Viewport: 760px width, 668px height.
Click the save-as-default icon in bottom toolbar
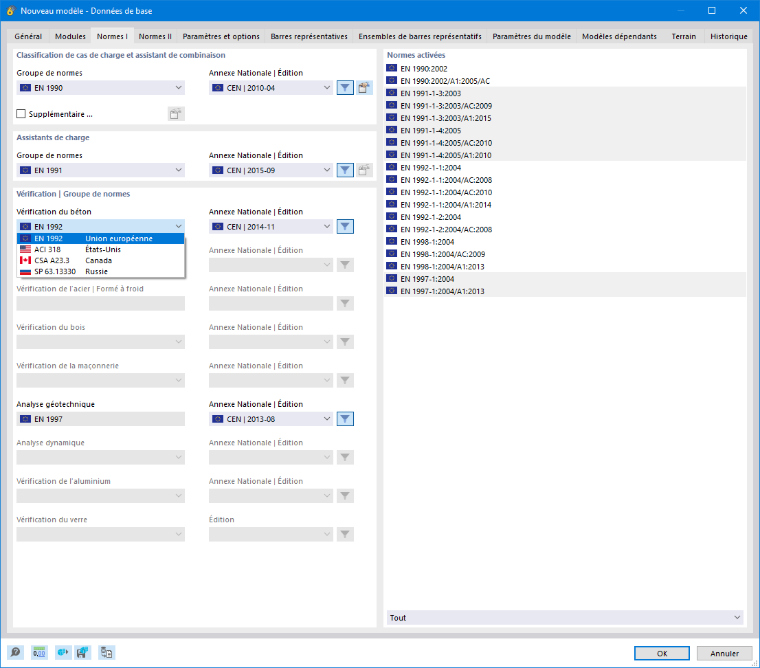click(x=82, y=652)
